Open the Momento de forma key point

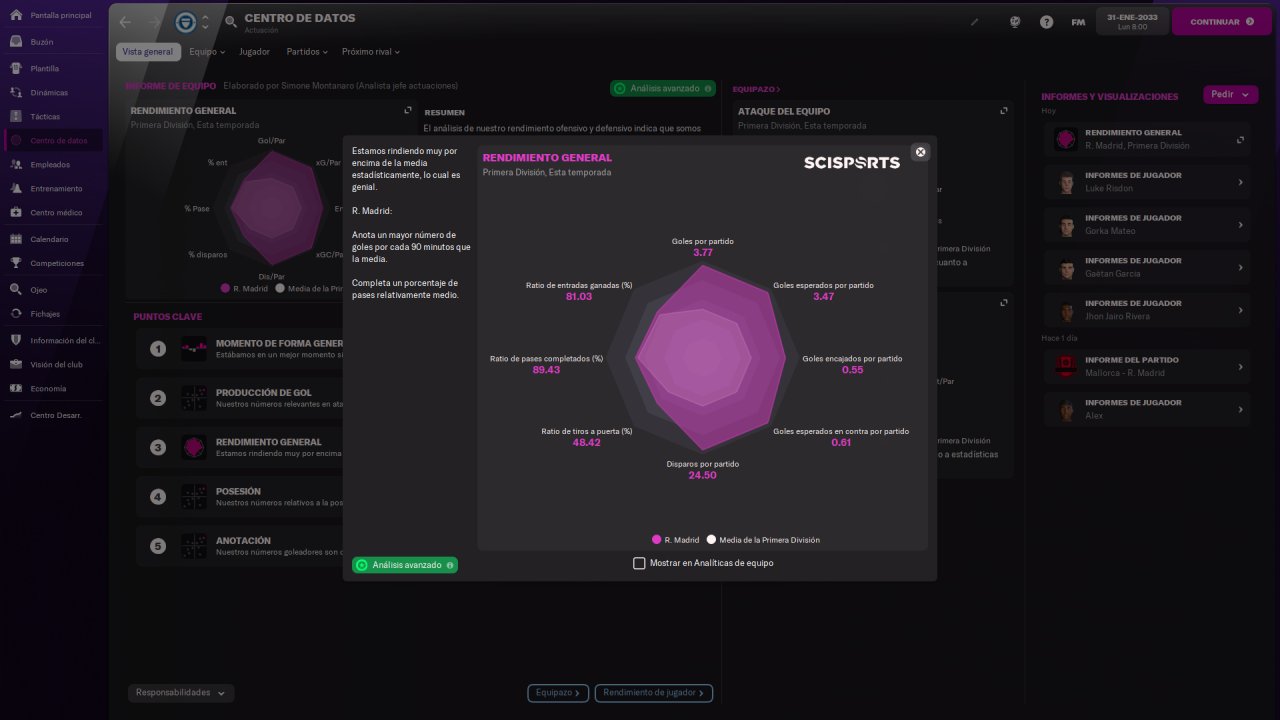(x=240, y=348)
